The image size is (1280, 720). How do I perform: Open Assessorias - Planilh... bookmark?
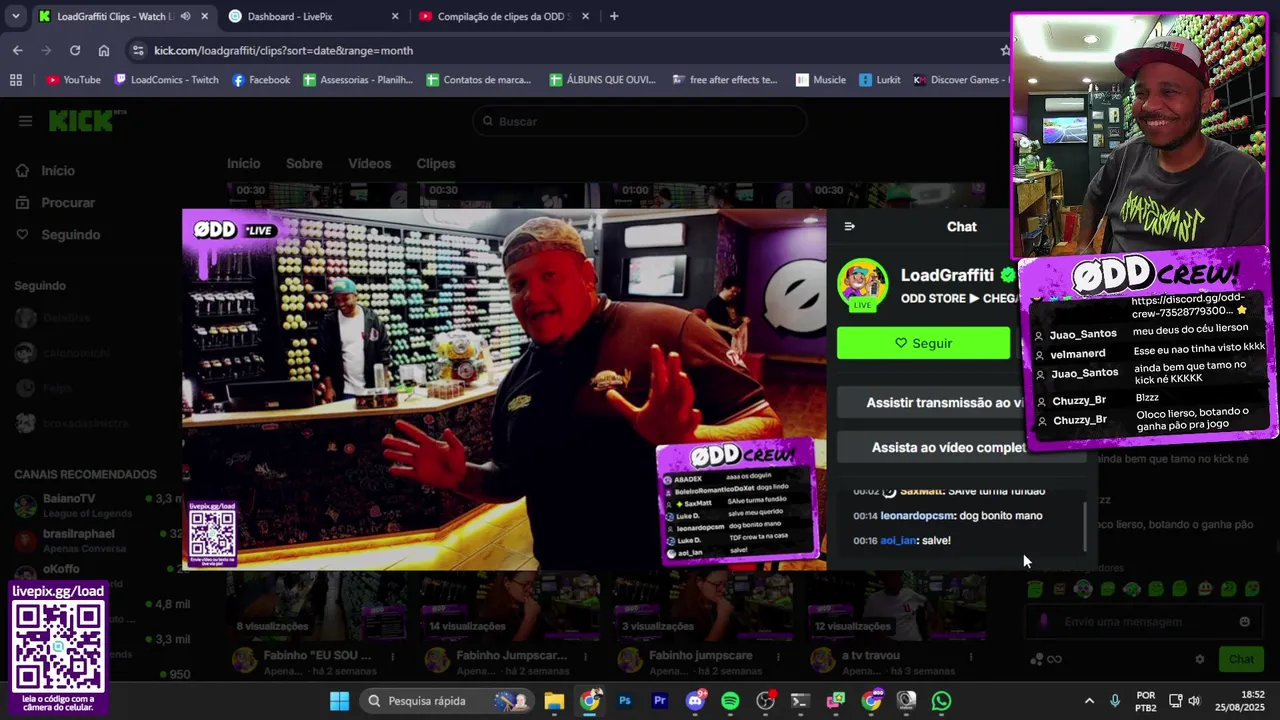click(x=358, y=80)
